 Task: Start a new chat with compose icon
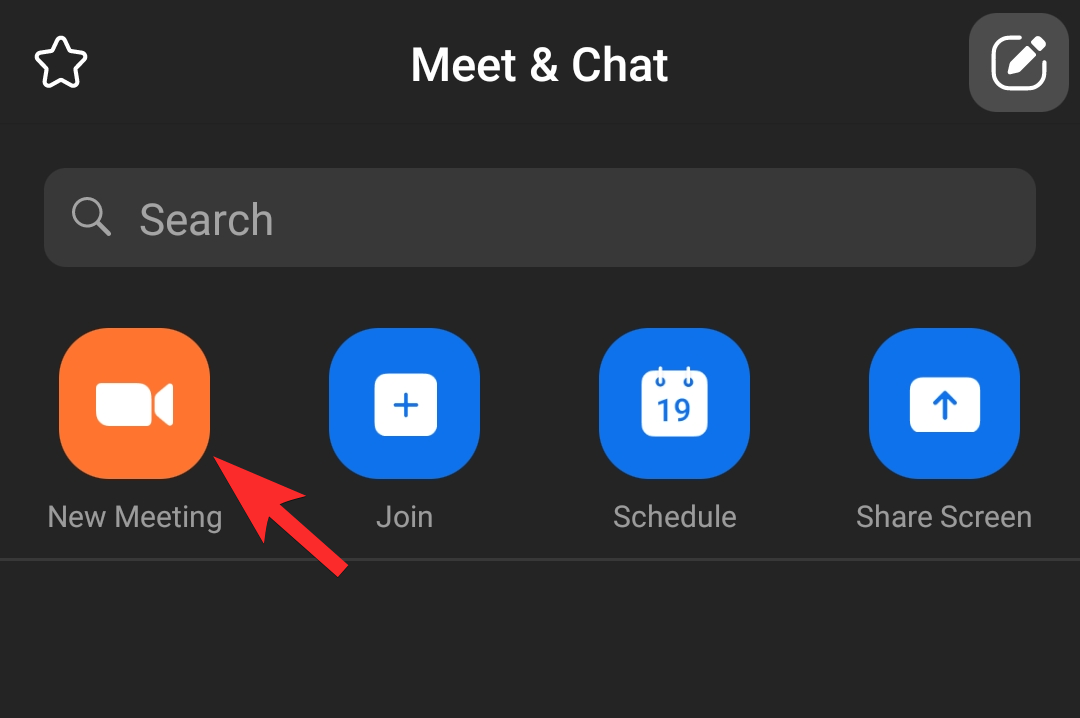pyautogui.click(x=1019, y=63)
